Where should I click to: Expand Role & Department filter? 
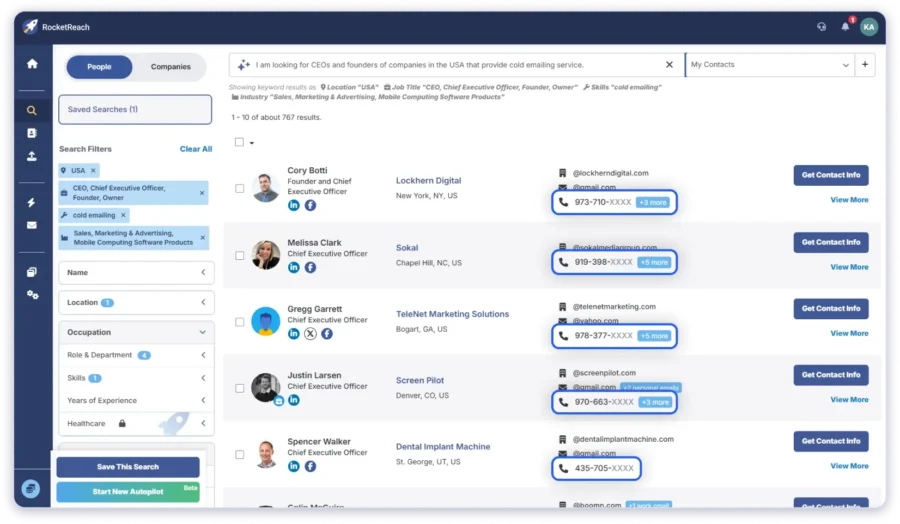tap(136, 355)
